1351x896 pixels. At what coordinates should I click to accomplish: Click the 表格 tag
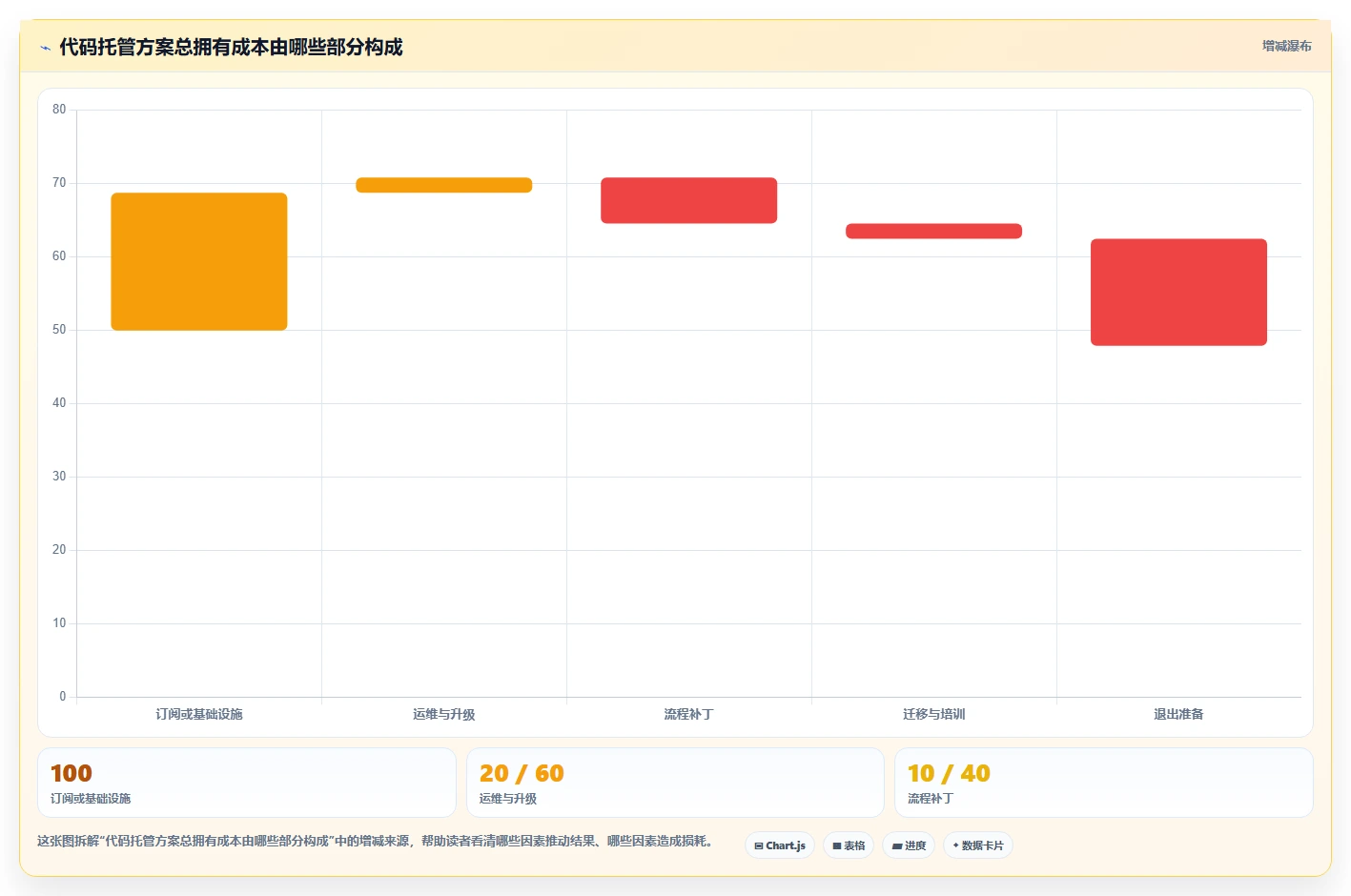pyautogui.click(x=849, y=845)
